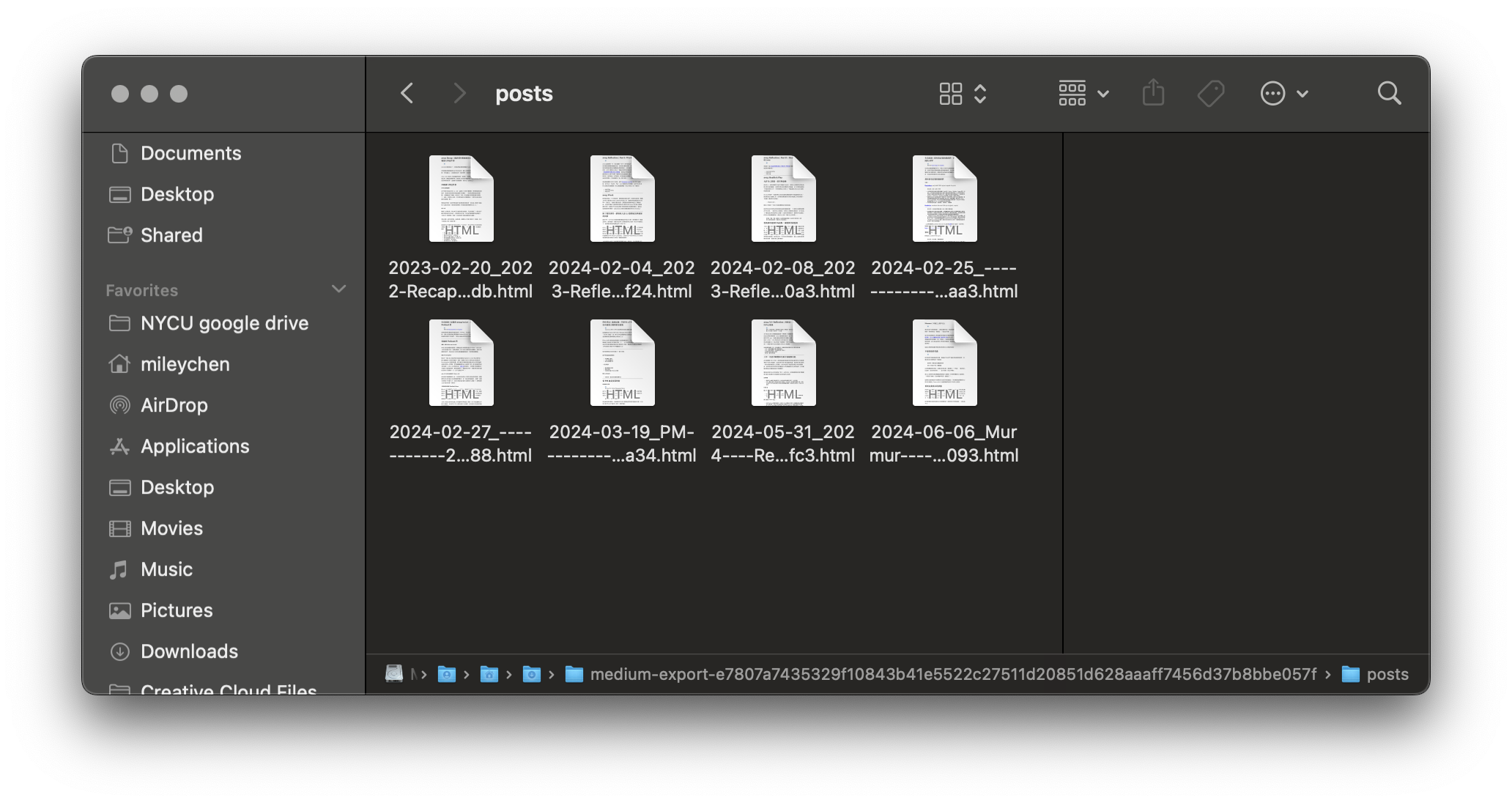Open Movies in the sidebar
Viewport: 1512px width, 803px height.
(x=171, y=528)
